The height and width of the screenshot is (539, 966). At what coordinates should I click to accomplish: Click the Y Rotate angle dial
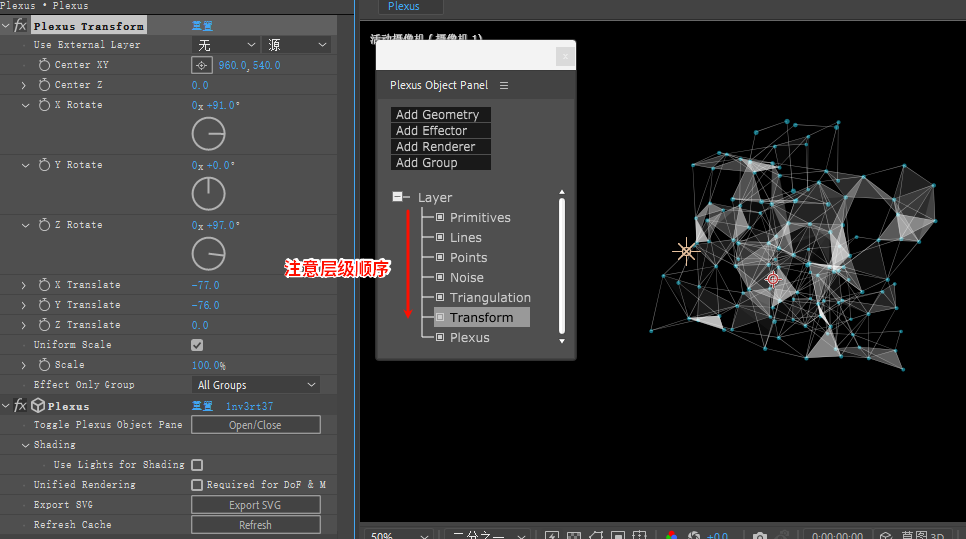point(208,193)
